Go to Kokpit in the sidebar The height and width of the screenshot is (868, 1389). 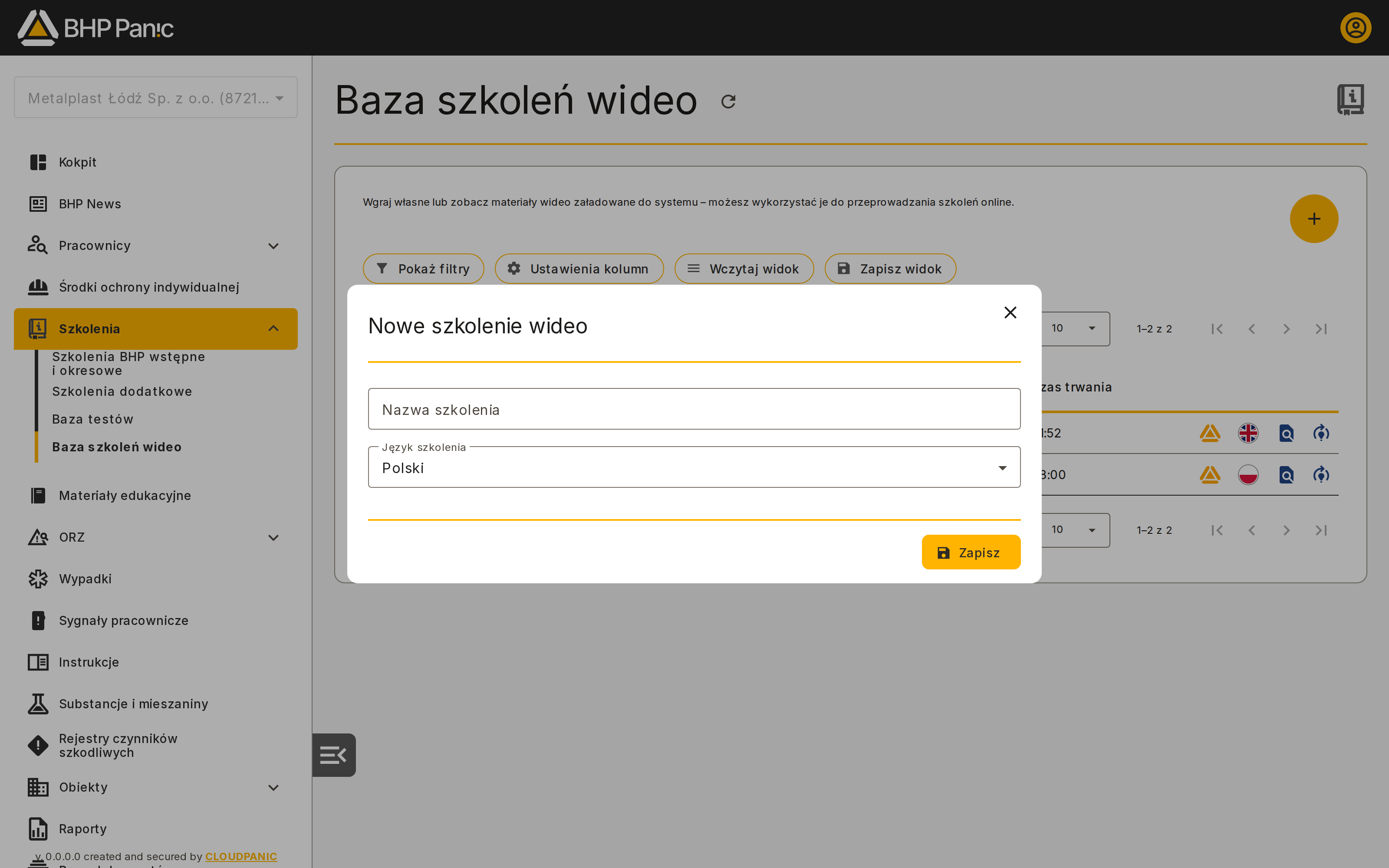(155, 162)
